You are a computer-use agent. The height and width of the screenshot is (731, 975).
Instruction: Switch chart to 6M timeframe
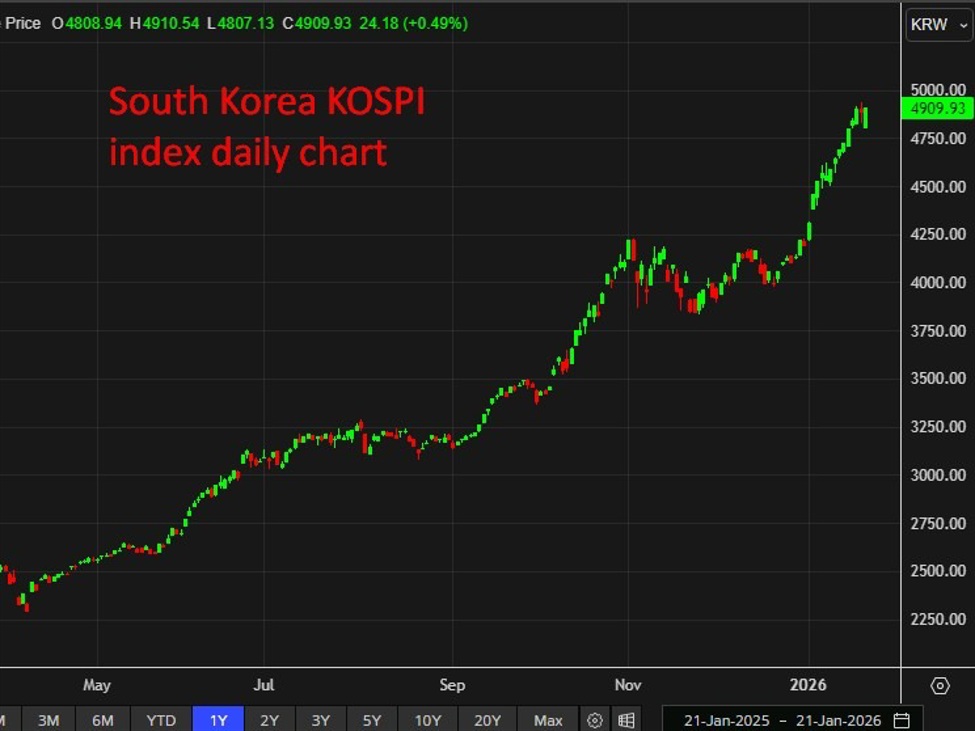(x=104, y=719)
